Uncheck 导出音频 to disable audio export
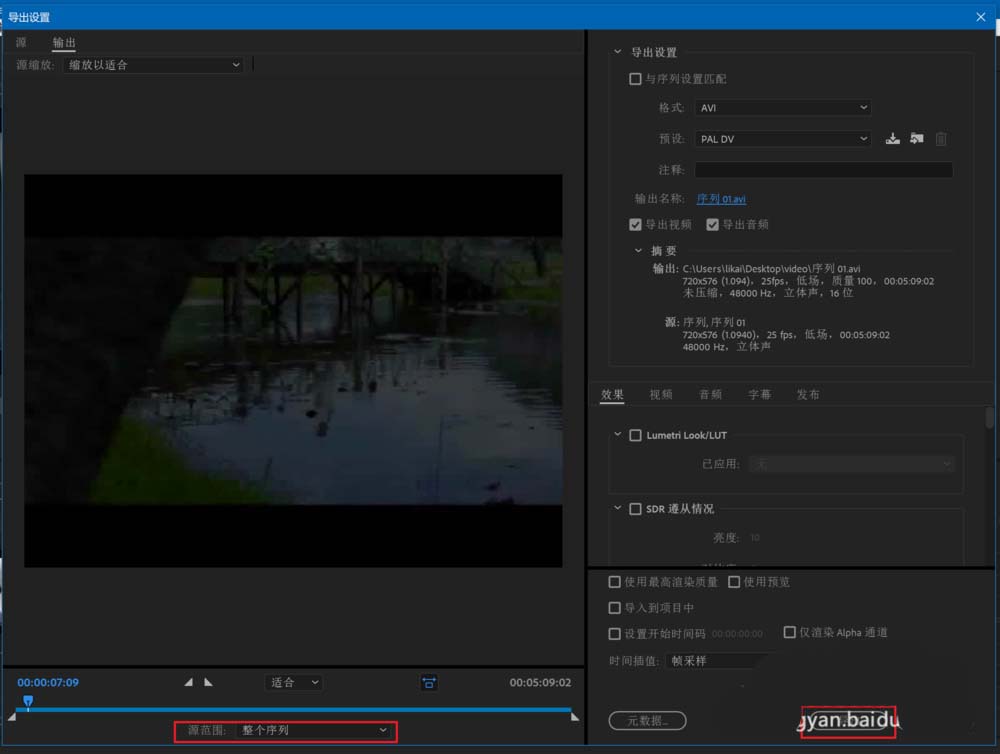 click(x=712, y=224)
